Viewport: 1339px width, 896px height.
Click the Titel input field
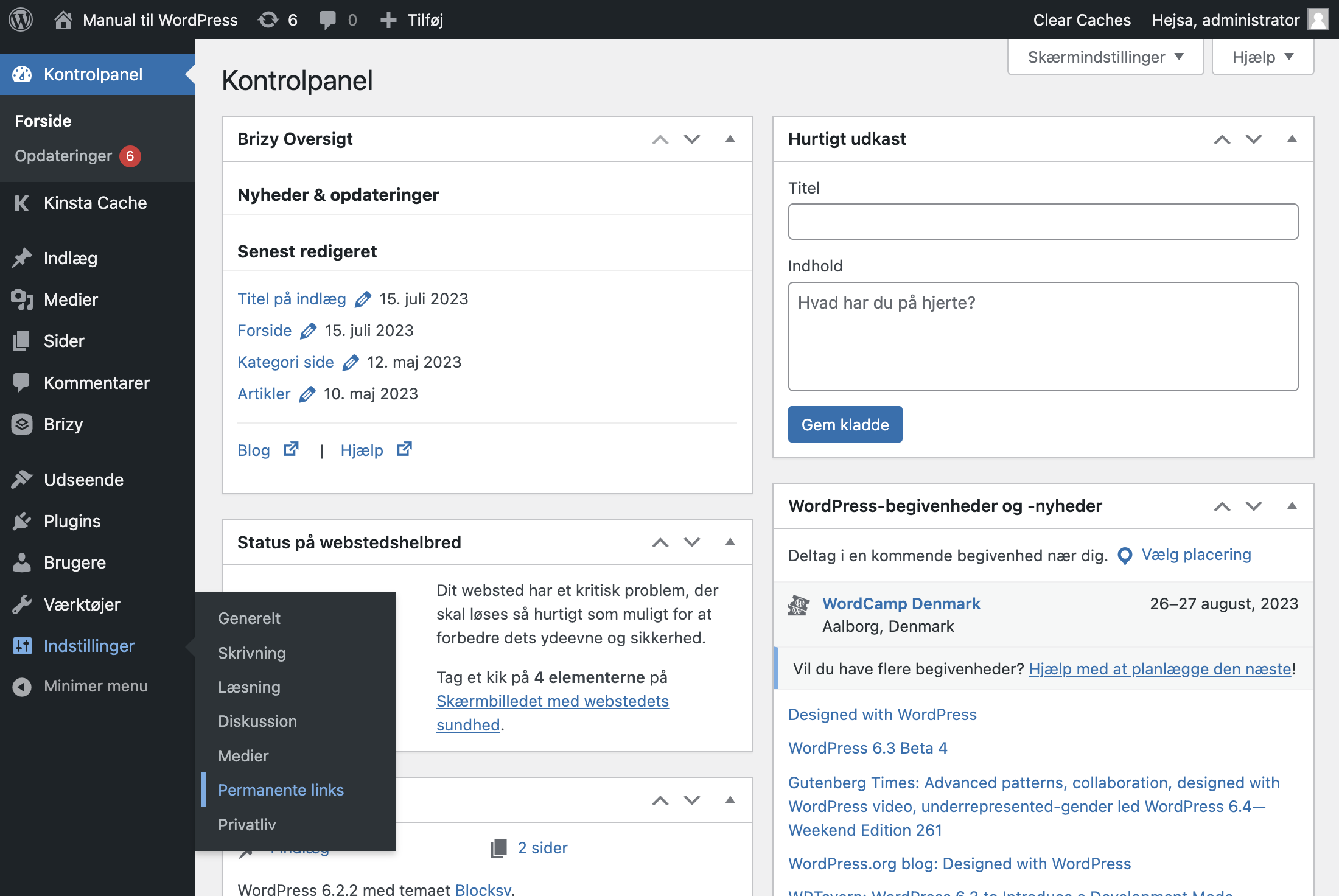(x=1043, y=222)
